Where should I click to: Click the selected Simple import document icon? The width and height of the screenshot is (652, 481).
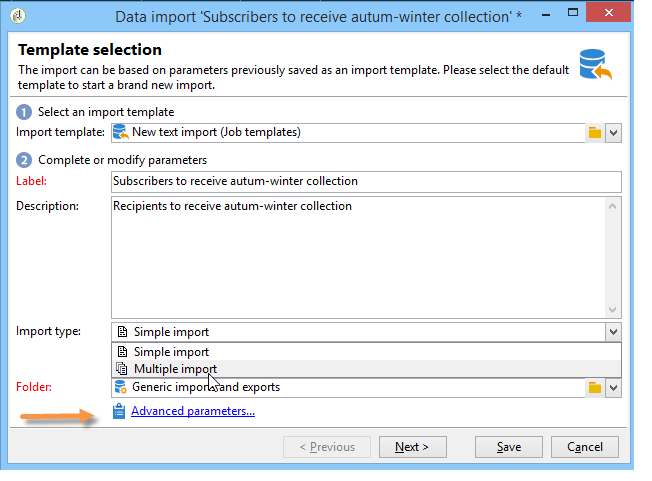[x=122, y=332]
